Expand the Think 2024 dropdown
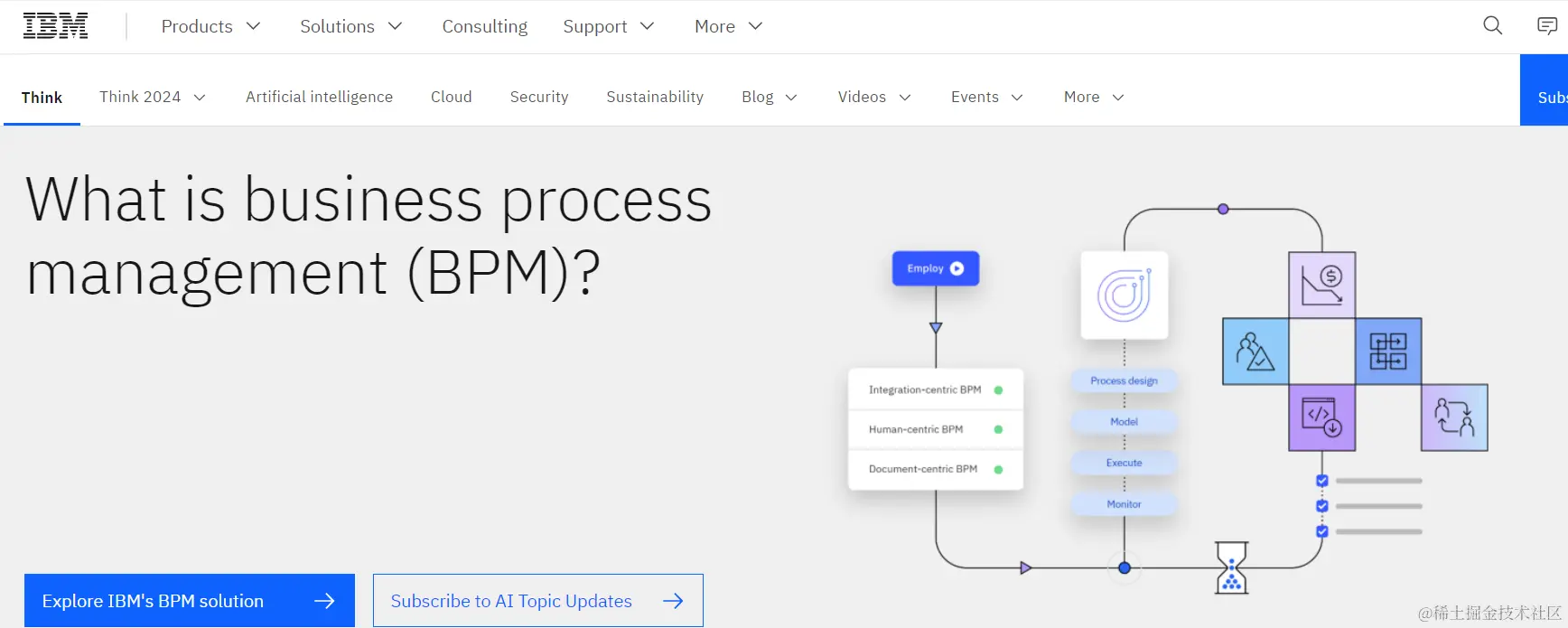Viewport: 1568px width, 628px height. (x=153, y=97)
